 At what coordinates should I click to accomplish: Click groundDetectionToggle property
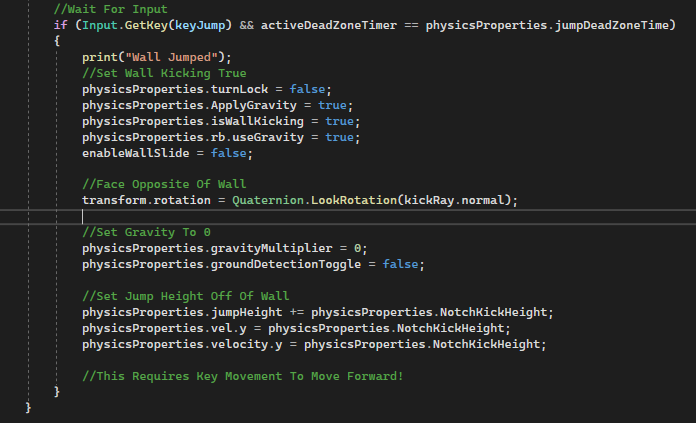point(285,264)
